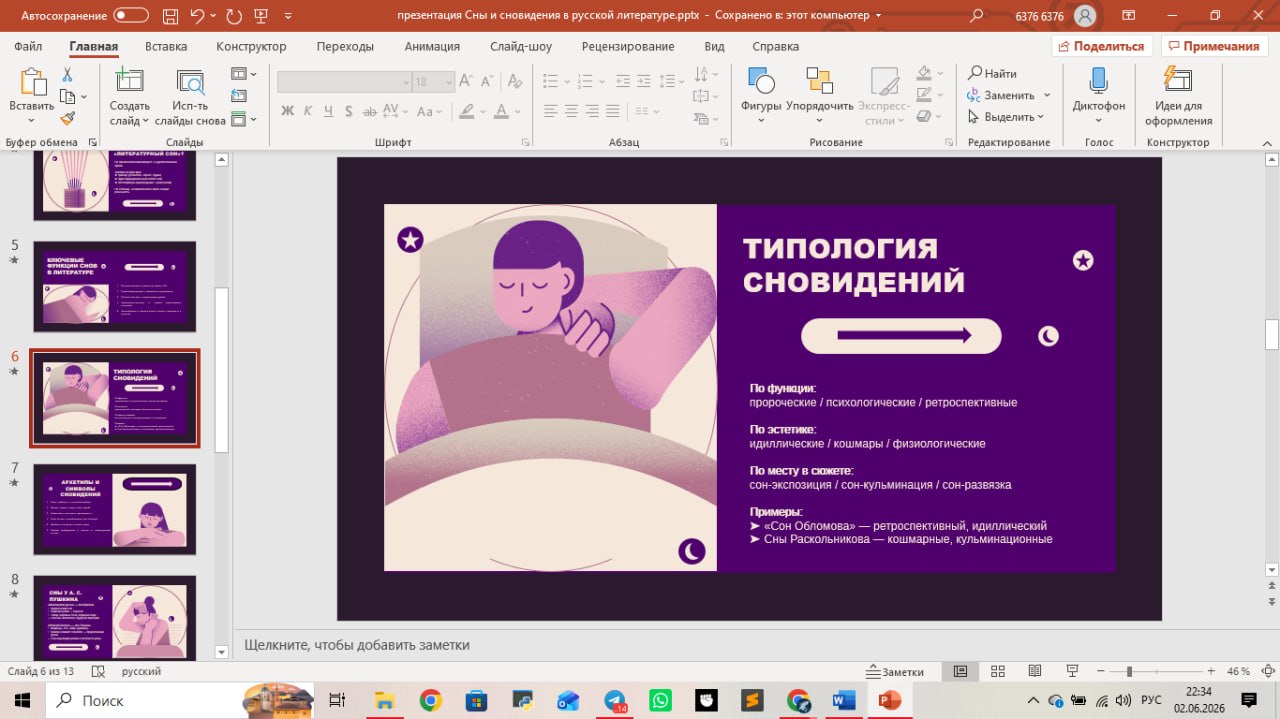Image resolution: width=1280 pixels, height=719 pixels.
Task: Click the Windows Start button
Action: (x=22, y=700)
